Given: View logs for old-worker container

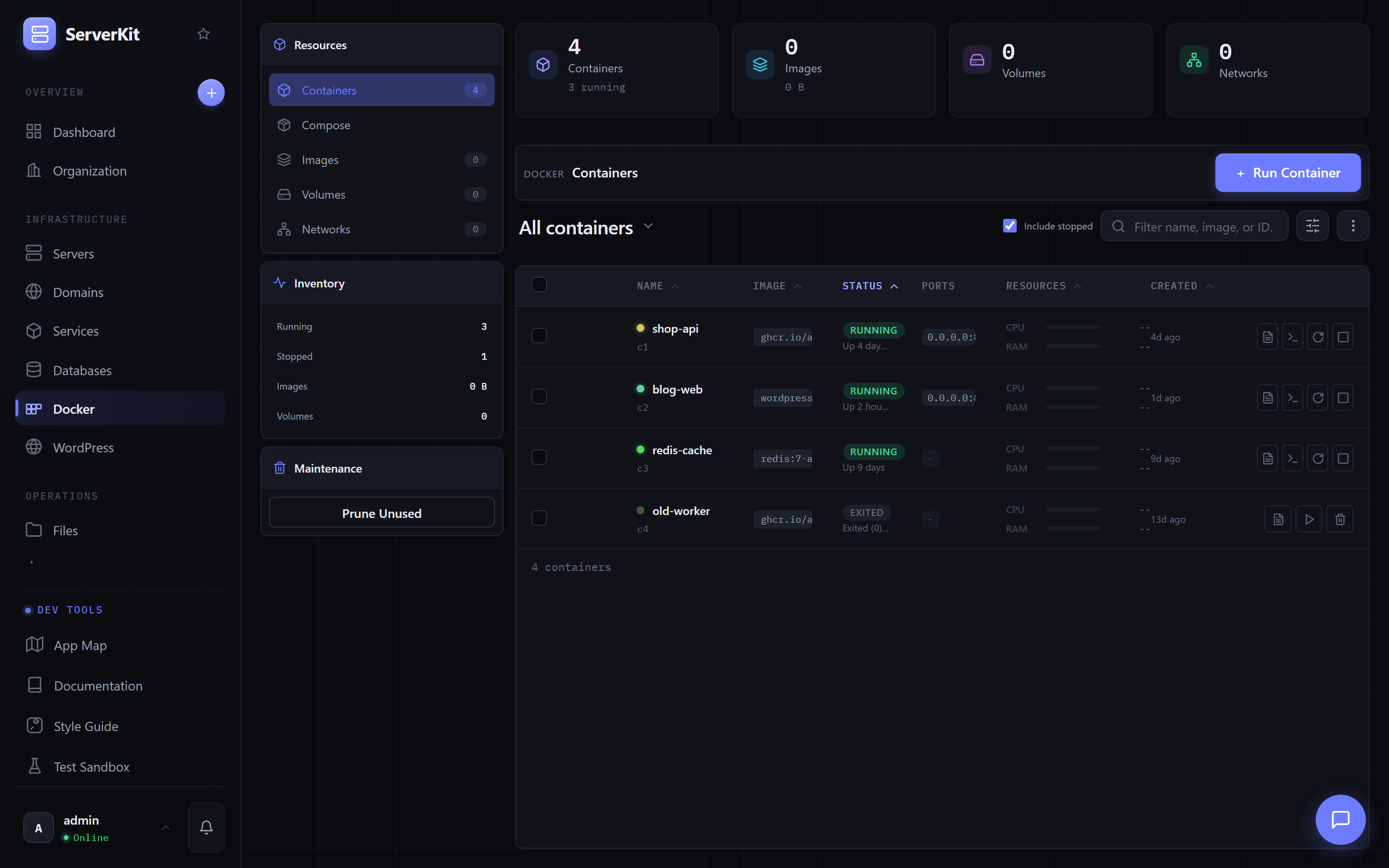Looking at the screenshot, I should (1278, 519).
